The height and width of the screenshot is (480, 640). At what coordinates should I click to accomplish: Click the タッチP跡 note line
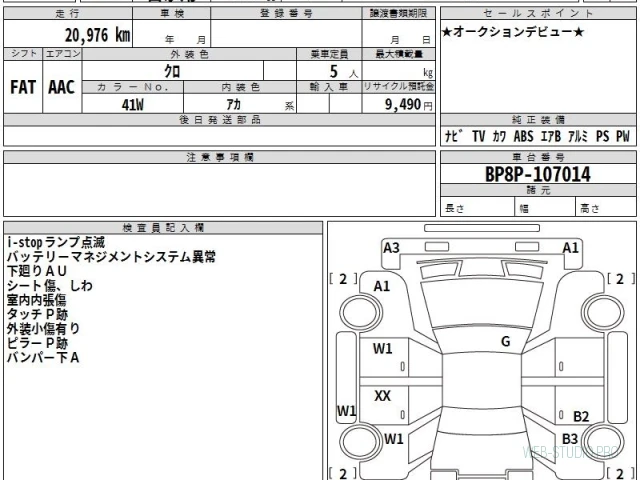click(37, 314)
